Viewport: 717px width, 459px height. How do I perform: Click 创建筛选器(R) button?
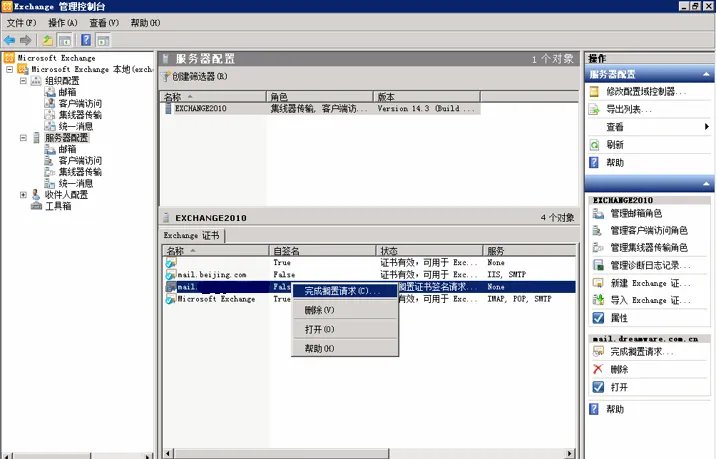tap(195, 76)
